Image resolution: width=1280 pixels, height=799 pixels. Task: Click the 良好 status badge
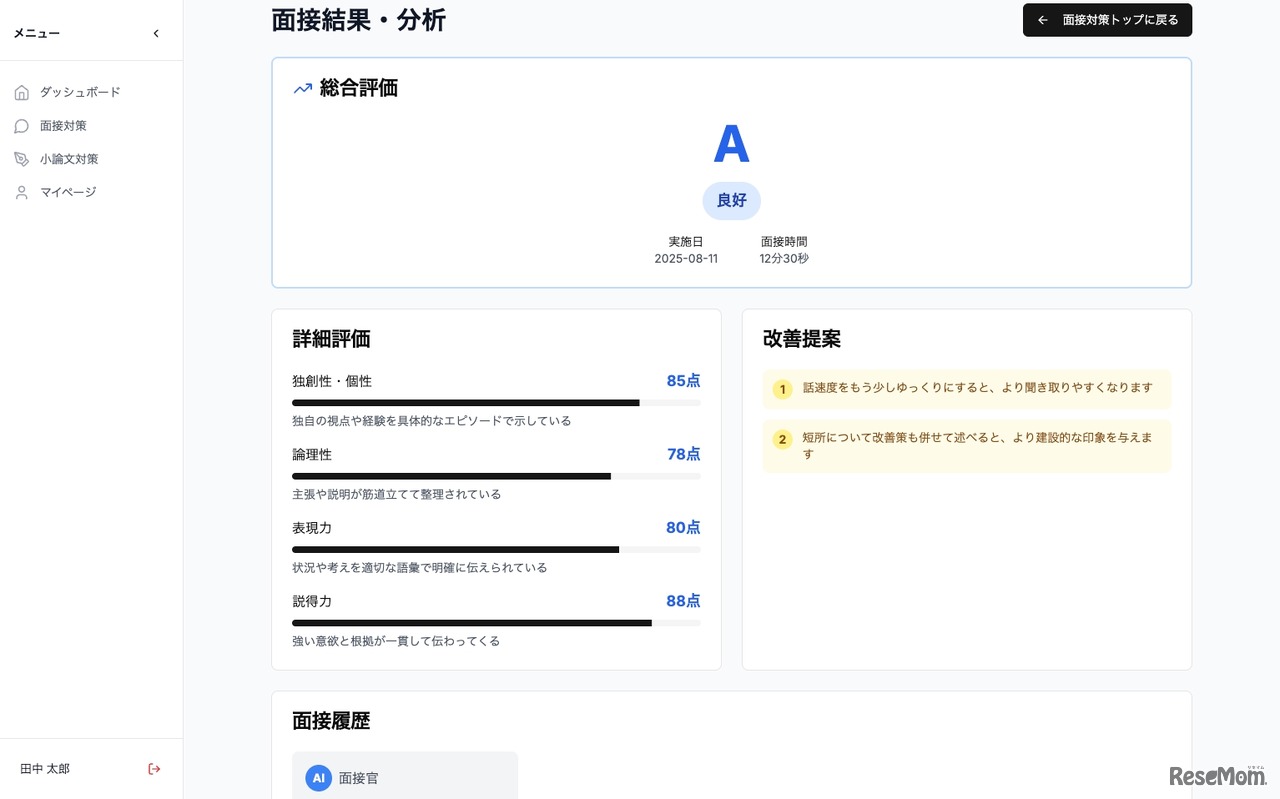731,200
